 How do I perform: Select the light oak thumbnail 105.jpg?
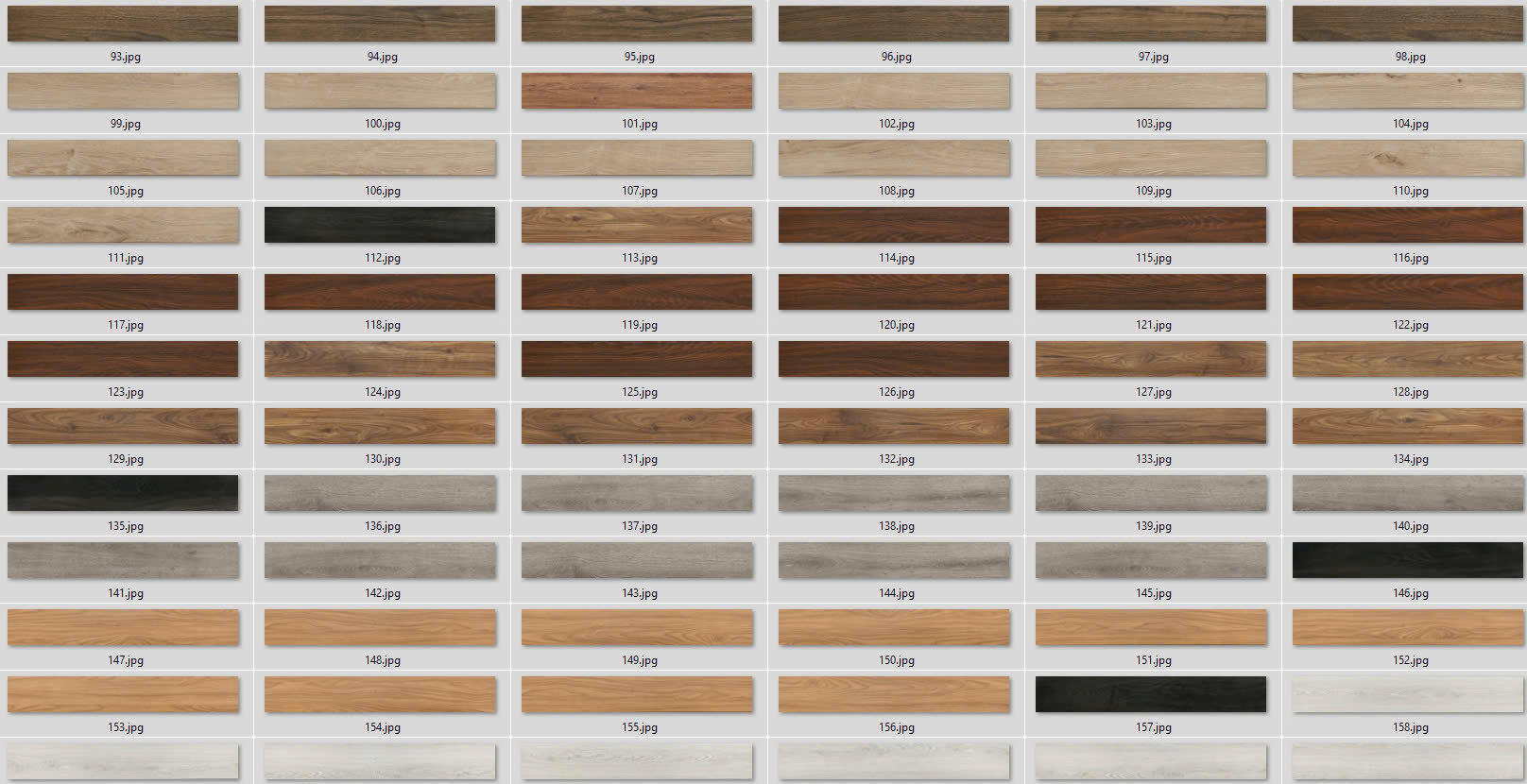point(123,158)
